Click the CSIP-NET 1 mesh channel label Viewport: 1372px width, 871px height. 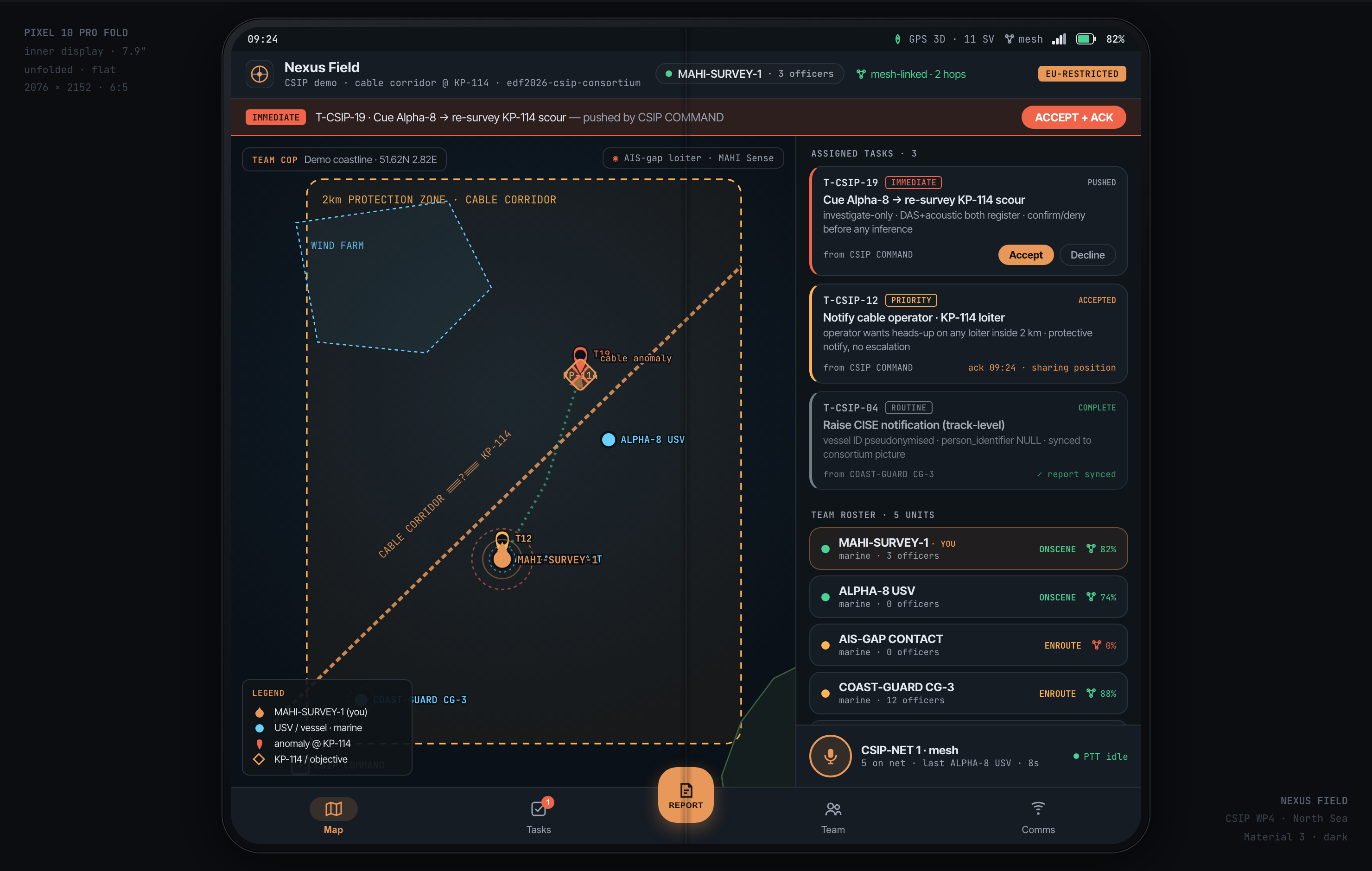pos(909,750)
